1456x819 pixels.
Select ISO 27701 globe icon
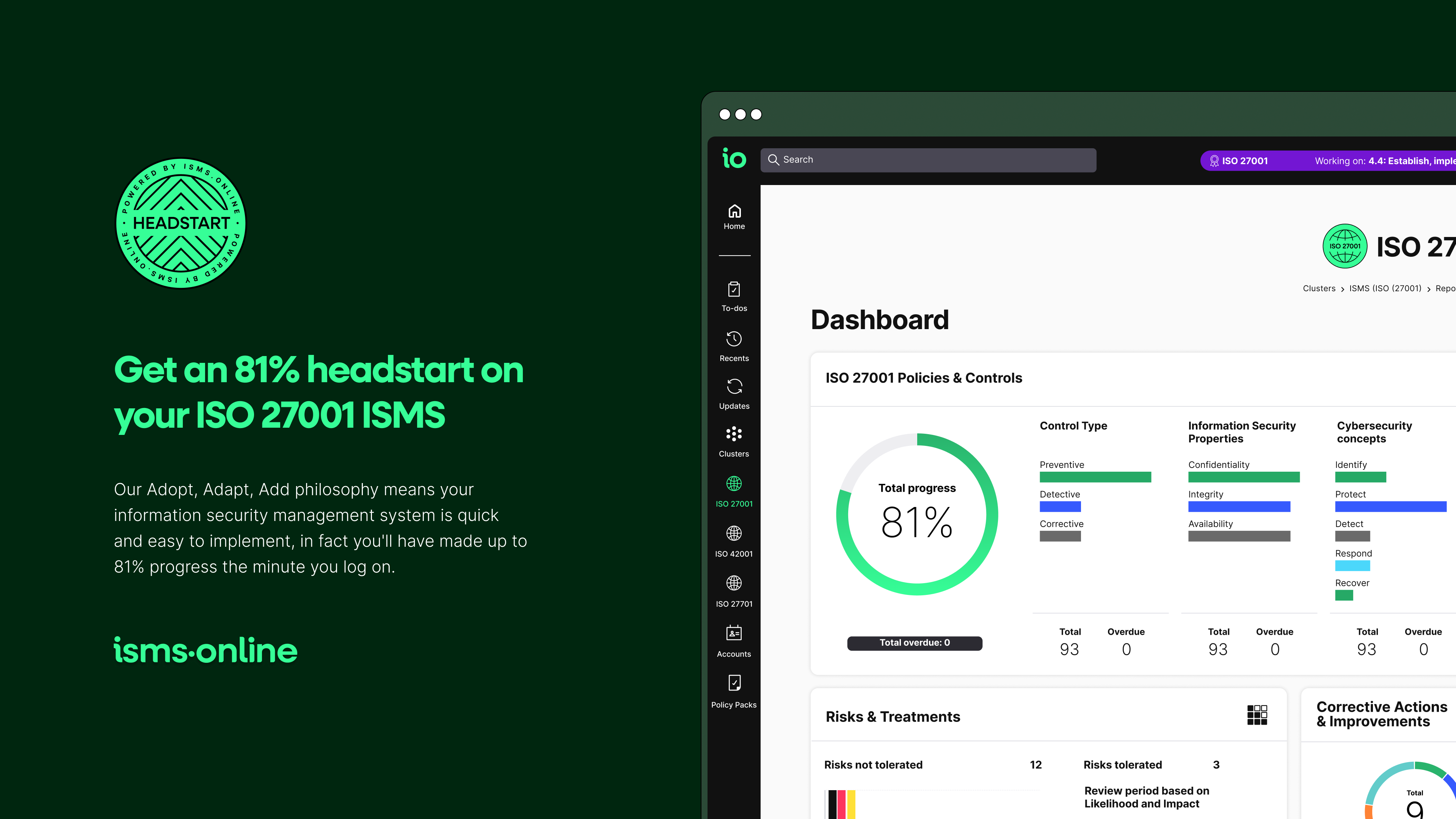(x=734, y=583)
